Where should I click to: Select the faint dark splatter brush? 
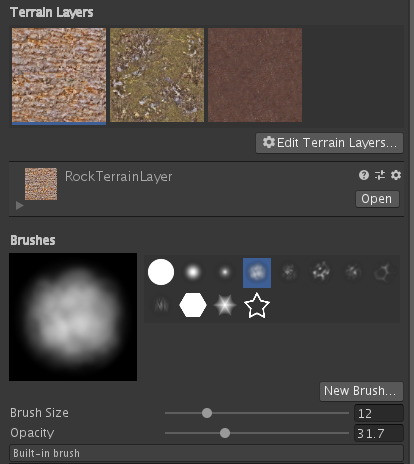tap(353, 272)
